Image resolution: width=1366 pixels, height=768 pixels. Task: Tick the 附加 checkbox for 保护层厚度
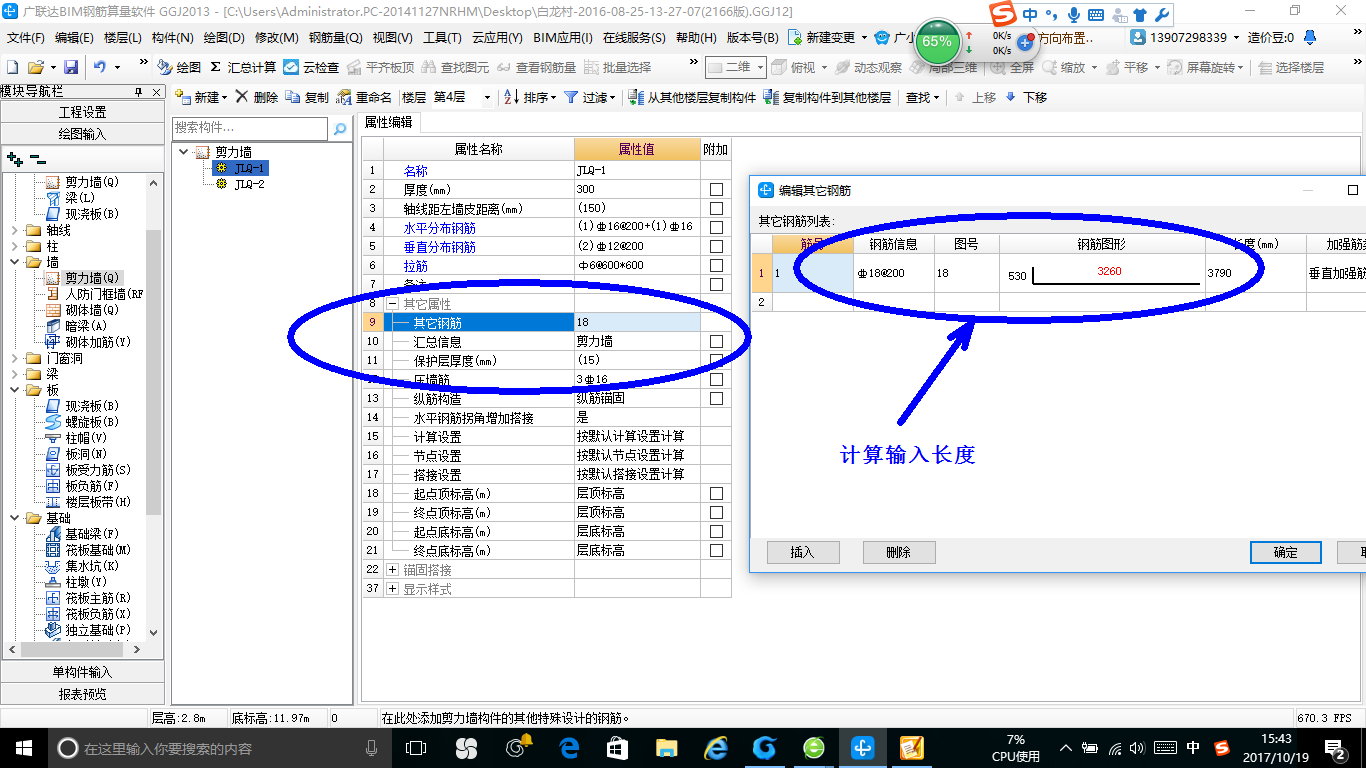pos(716,360)
